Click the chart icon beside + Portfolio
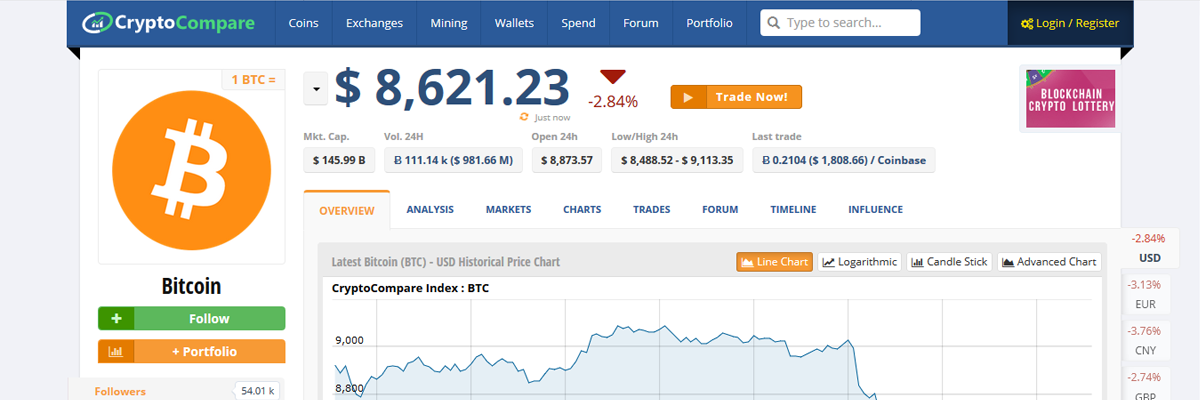This screenshot has width=1200, height=400. click(x=116, y=351)
